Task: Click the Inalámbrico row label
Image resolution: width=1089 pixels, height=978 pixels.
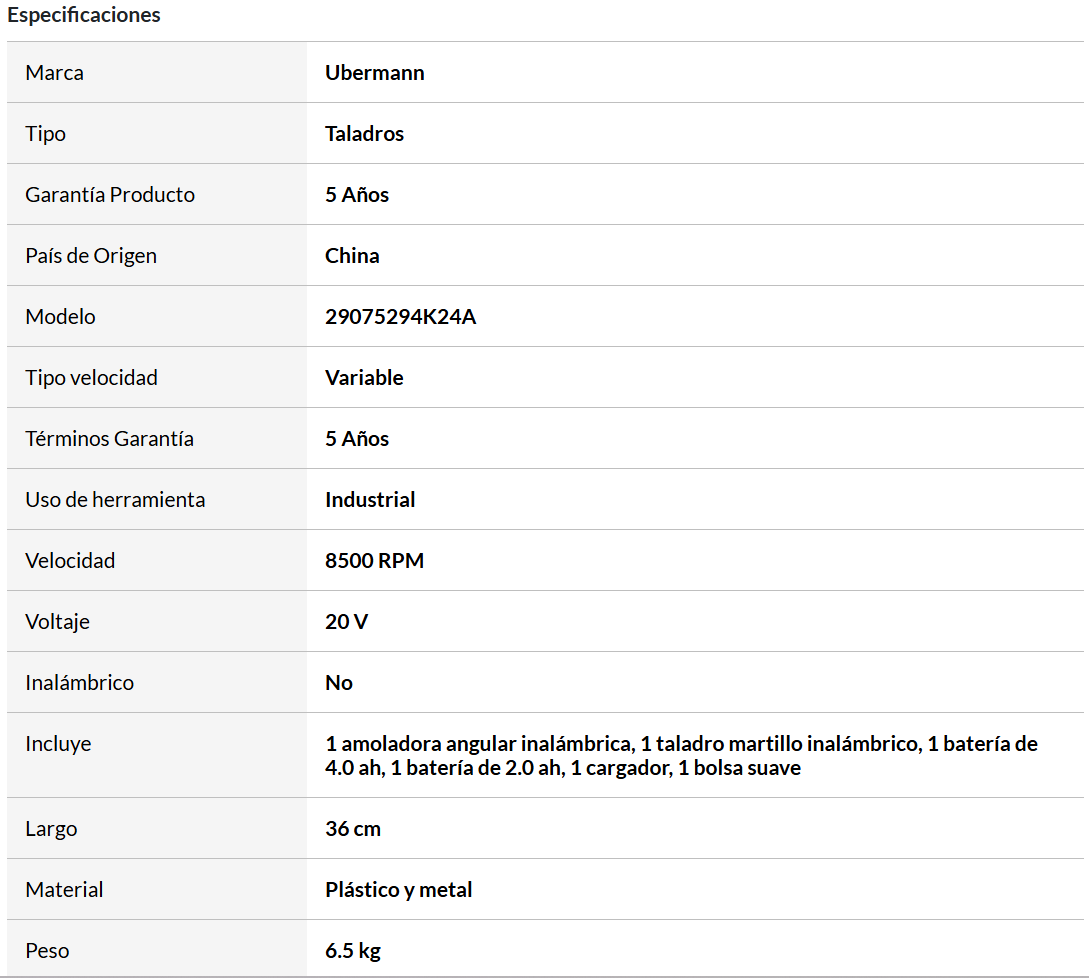Action: 79,683
